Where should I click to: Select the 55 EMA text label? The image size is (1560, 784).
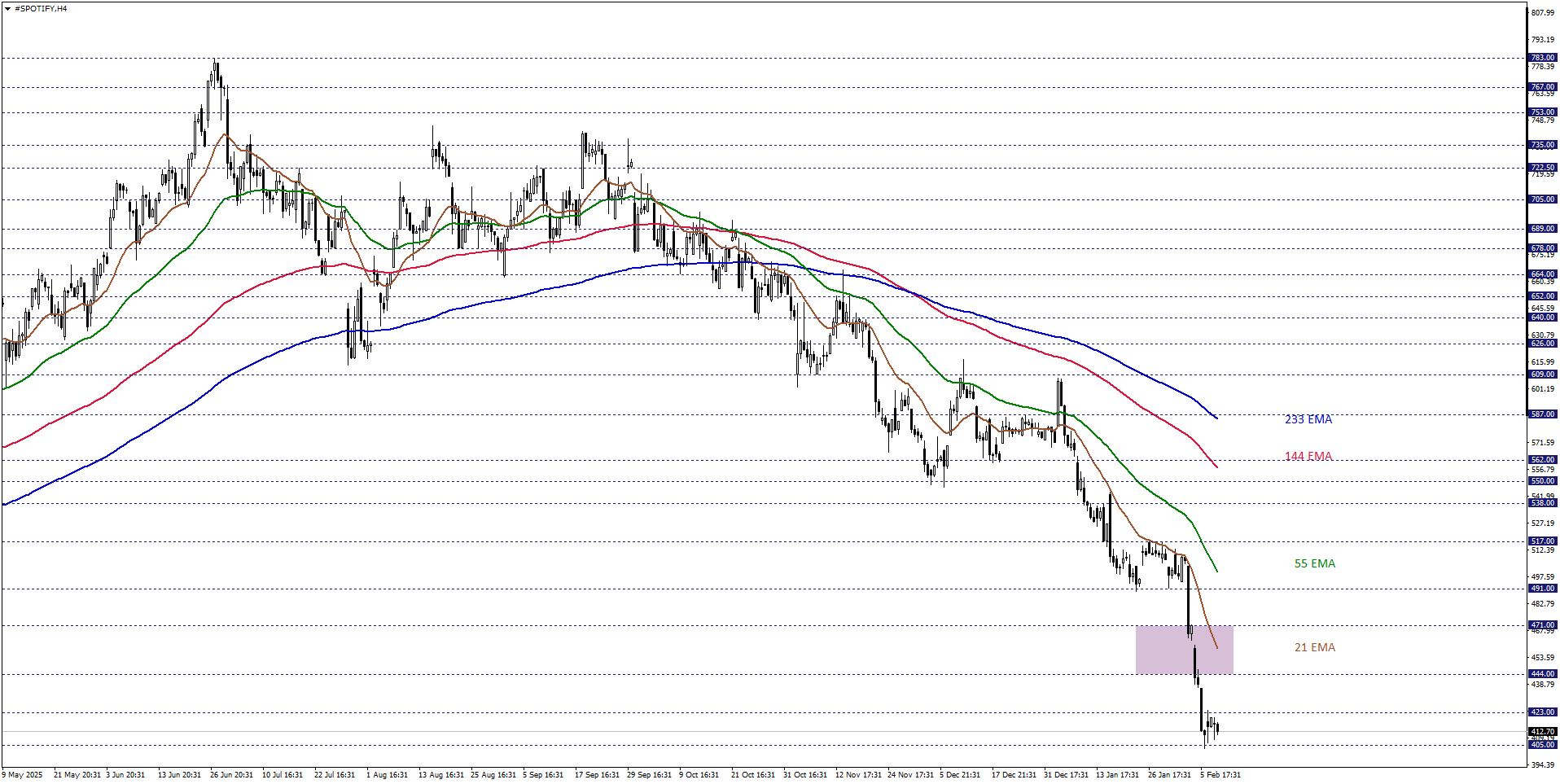point(1314,563)
